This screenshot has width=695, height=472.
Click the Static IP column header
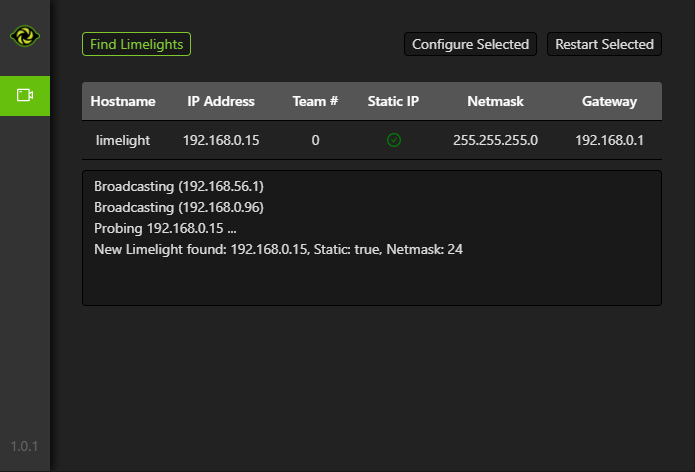pos(393,101)
